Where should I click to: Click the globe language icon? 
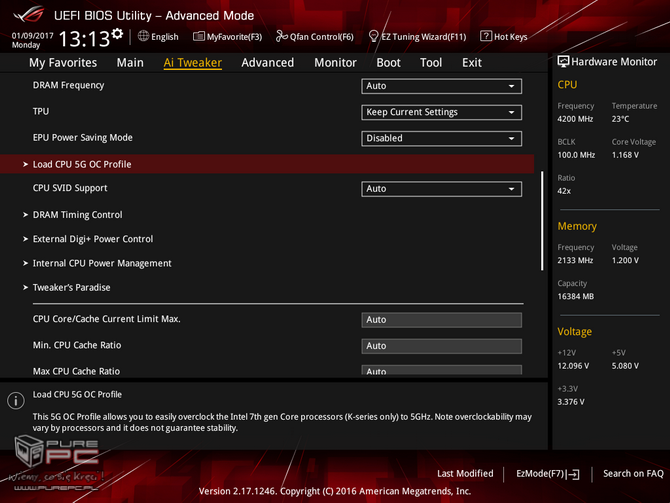(143, 36)
